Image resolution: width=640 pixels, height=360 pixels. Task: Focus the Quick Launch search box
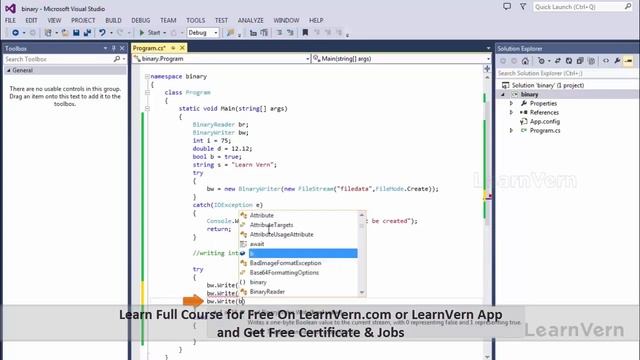click(x=582, y=7)
